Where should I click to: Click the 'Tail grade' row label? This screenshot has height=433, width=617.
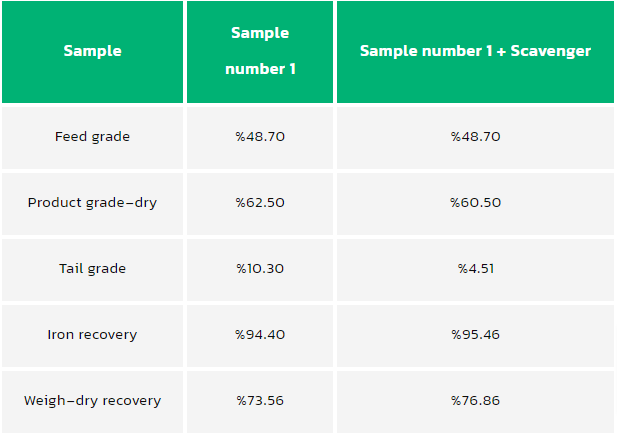click(92, 268)
